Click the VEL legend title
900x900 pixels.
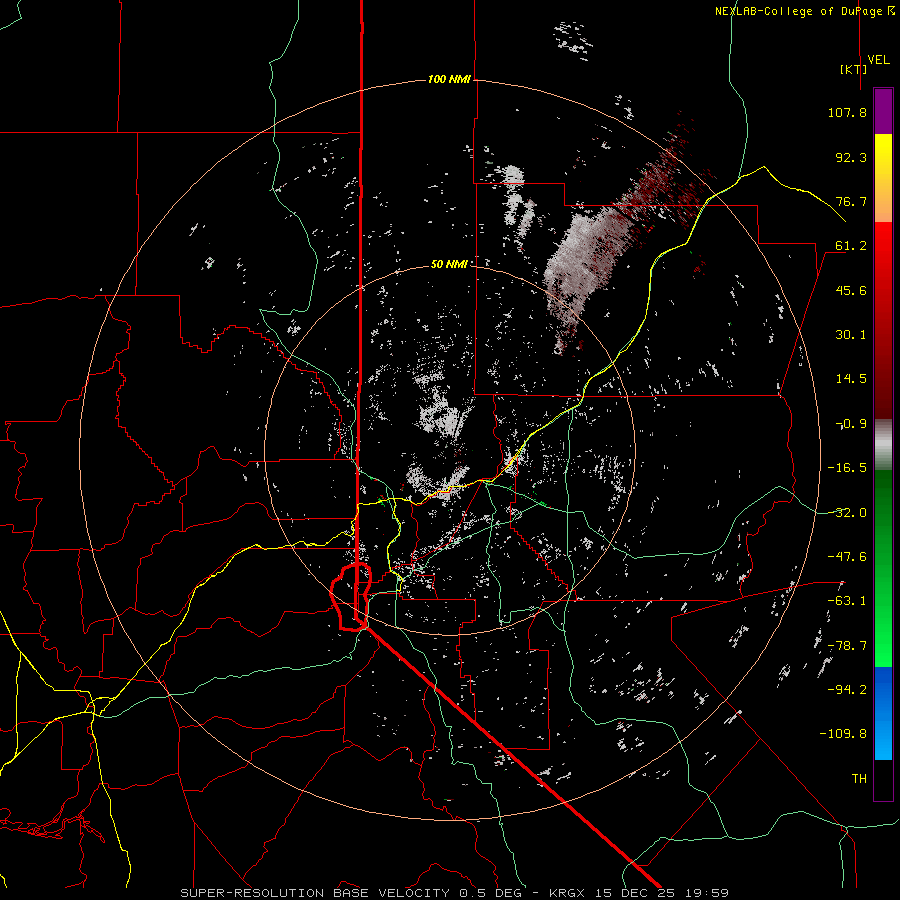[x=878, y=60]
